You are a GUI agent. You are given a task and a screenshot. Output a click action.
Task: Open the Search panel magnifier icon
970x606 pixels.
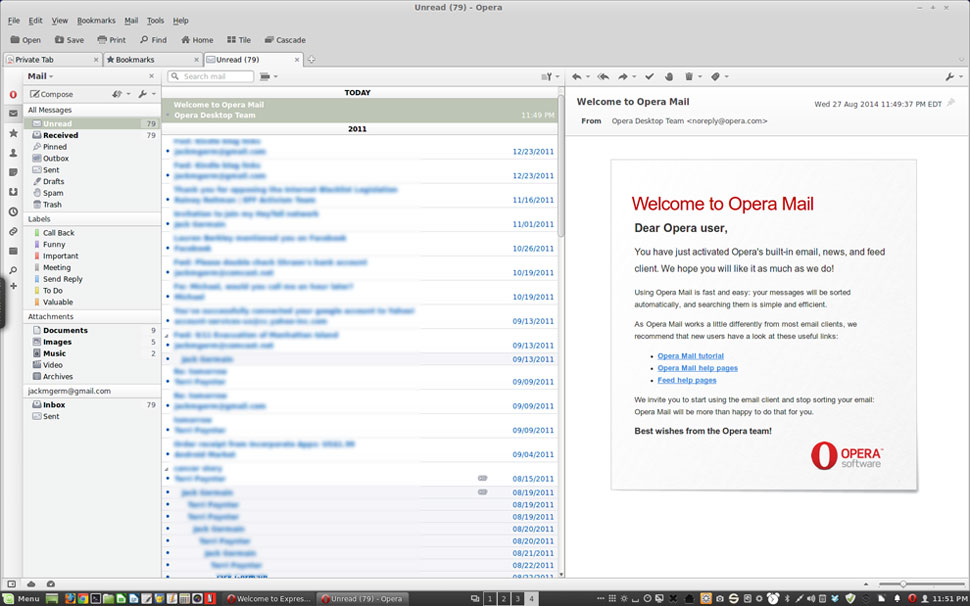pos(13,270)
